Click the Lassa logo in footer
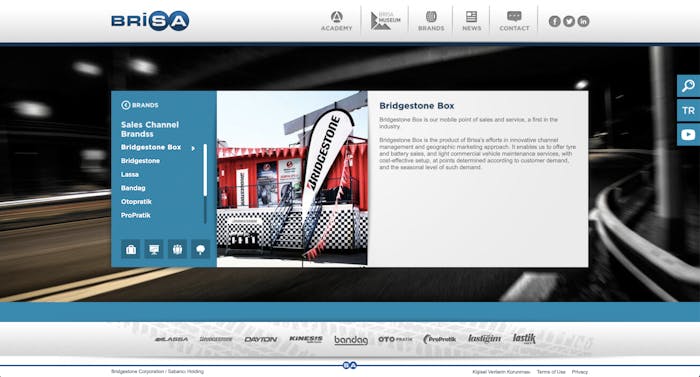The height and width of the screenshot is (377, 700). [x=171, y=339]
